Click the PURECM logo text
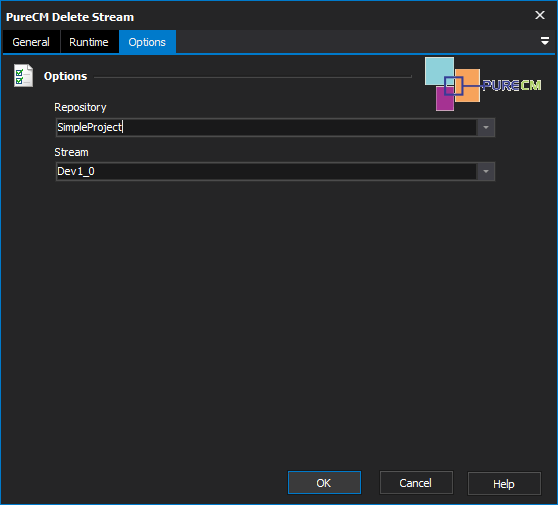The width and height of the screenshot is (558, 505). 511,85
